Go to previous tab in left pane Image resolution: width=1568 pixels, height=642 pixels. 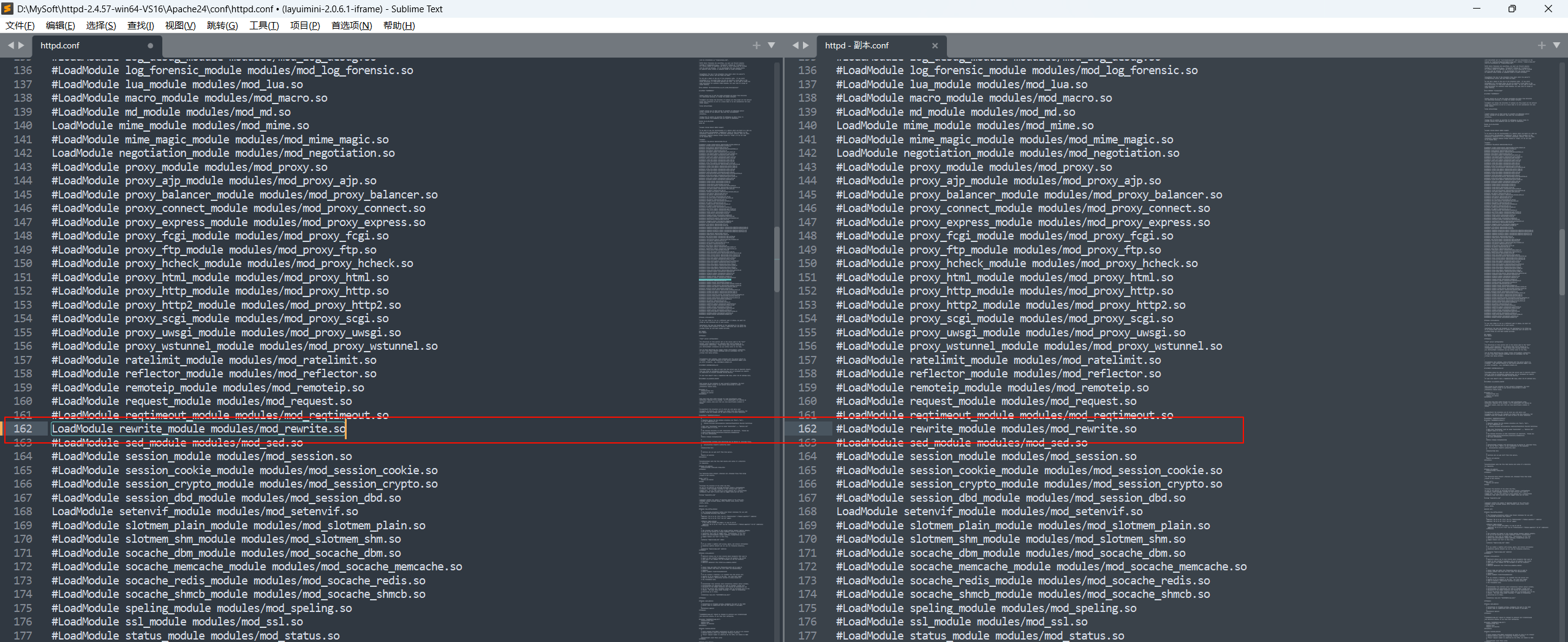click(10, 45)
